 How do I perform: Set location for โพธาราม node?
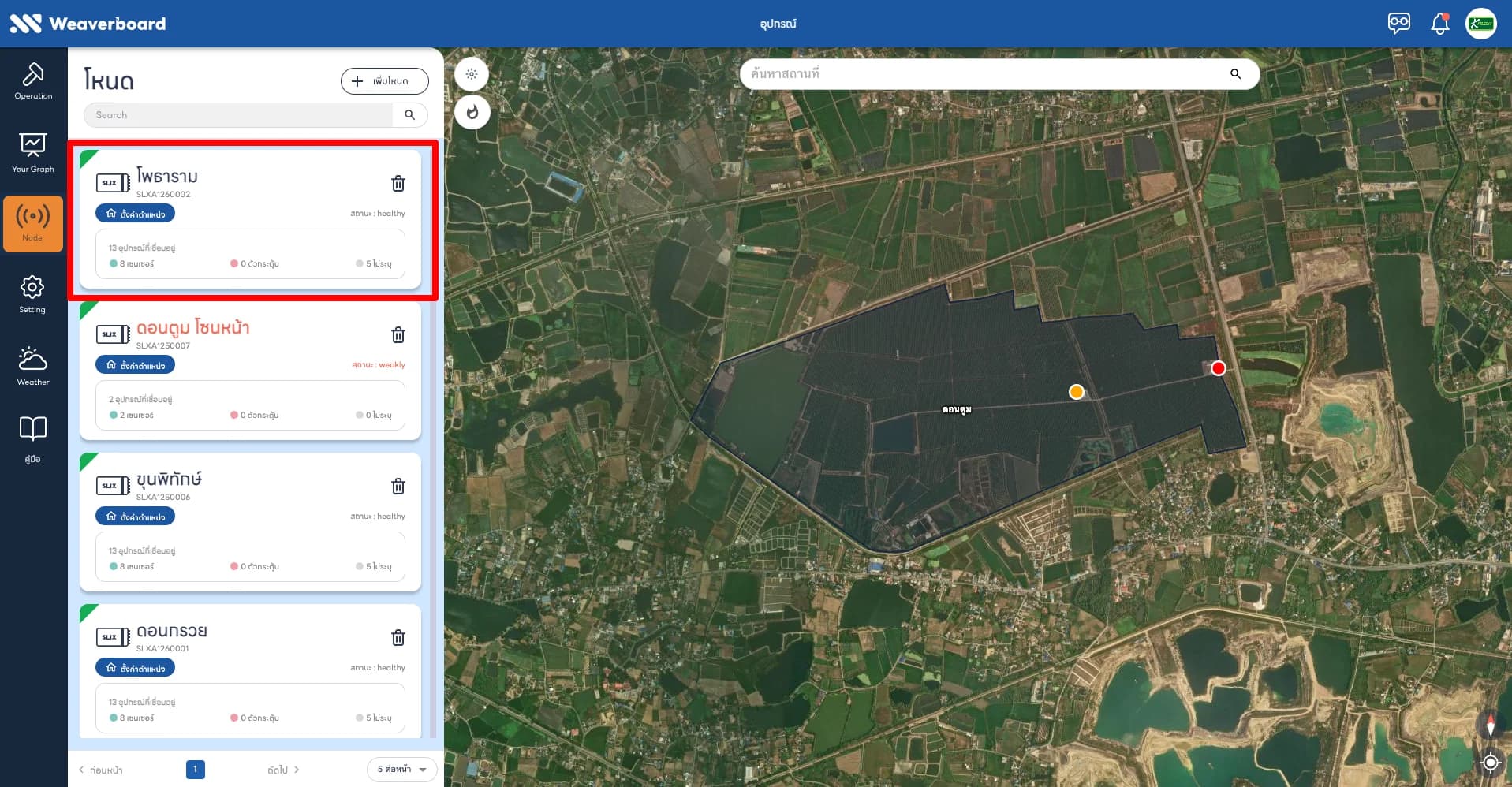pos(136,214)
